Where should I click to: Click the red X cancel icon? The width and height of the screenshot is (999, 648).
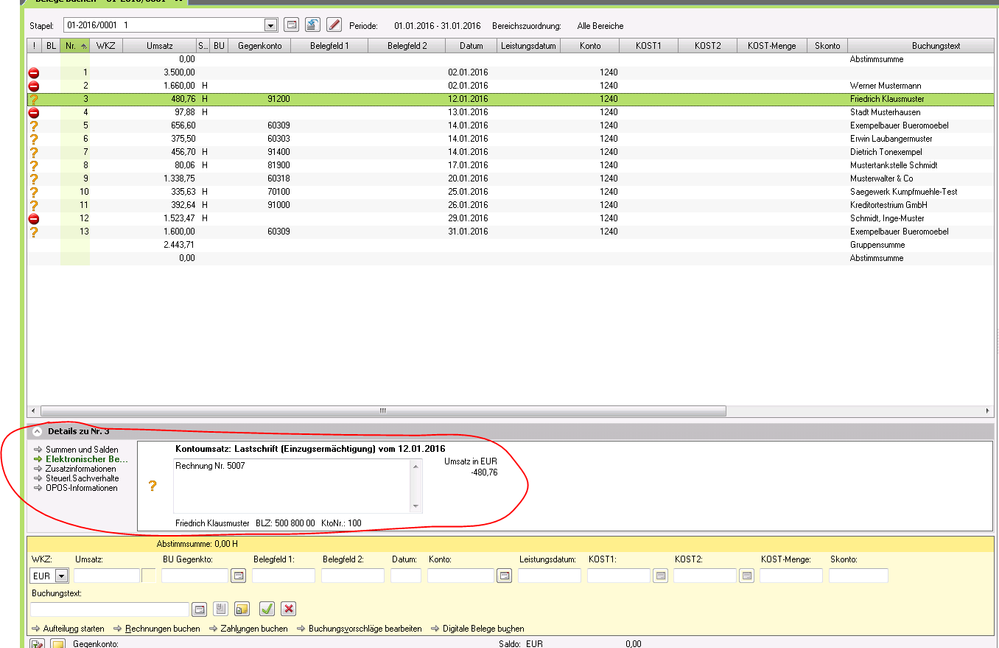(288, 608)
